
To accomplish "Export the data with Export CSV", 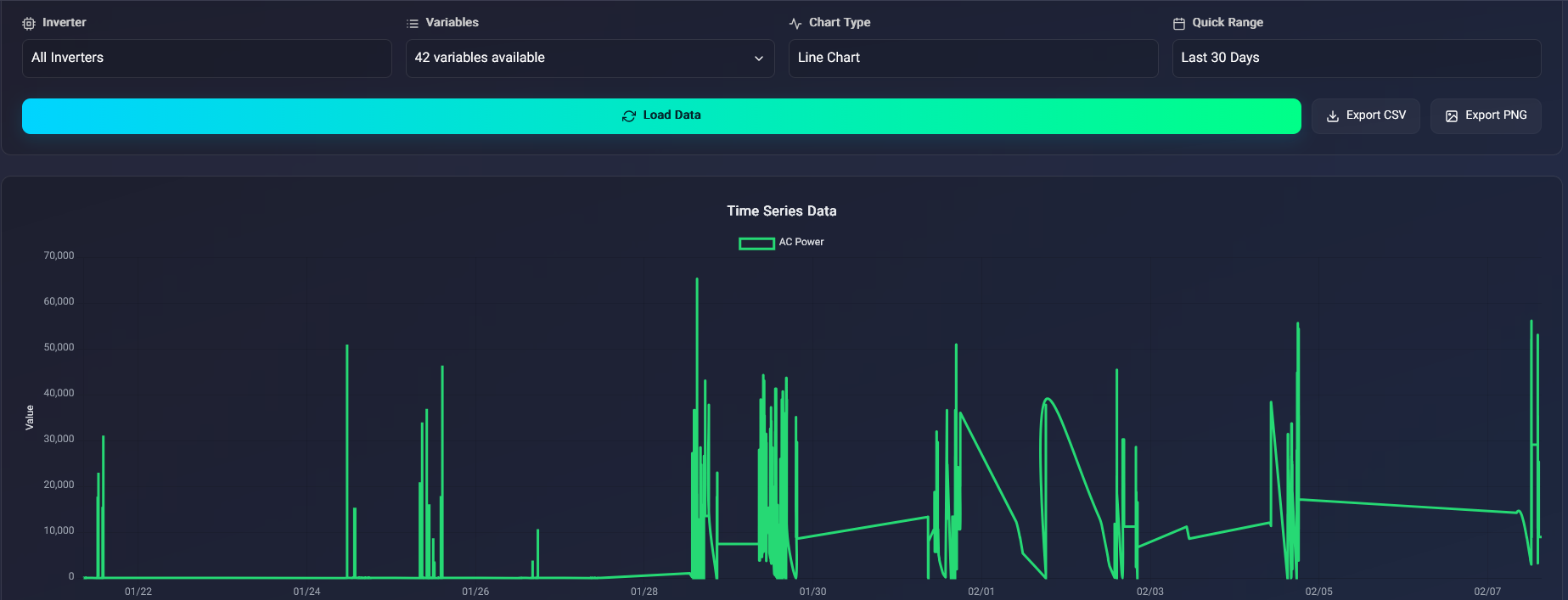I will pyautogui.click(x=1365, y=116).
